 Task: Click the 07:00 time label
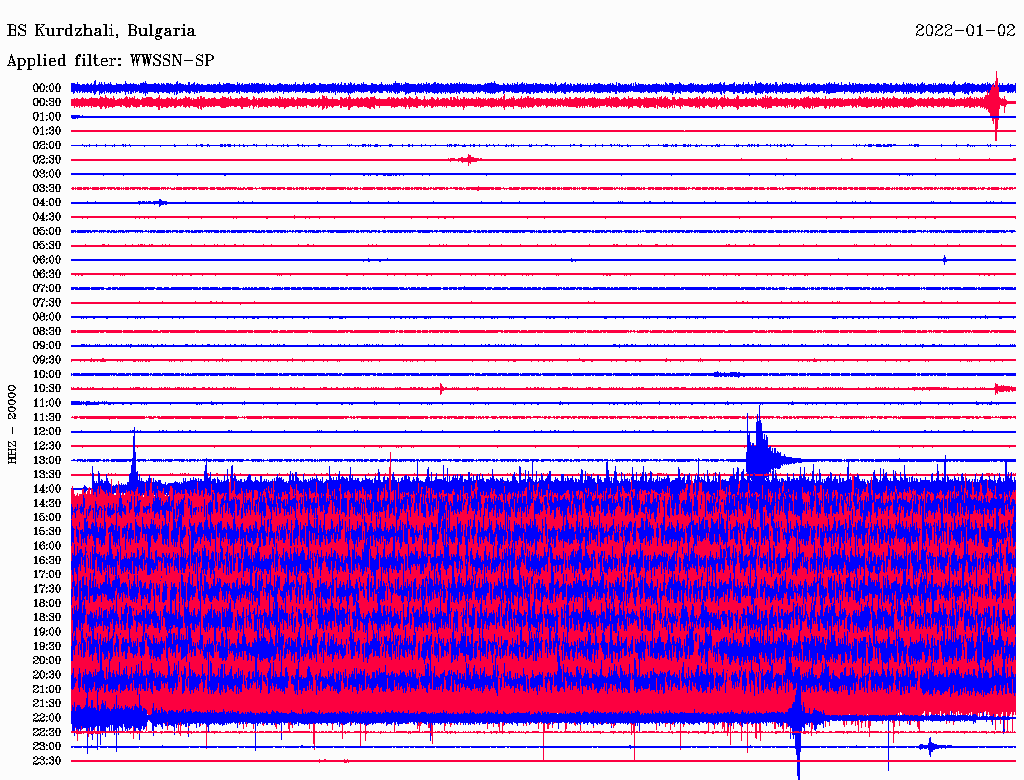point(47,289)
